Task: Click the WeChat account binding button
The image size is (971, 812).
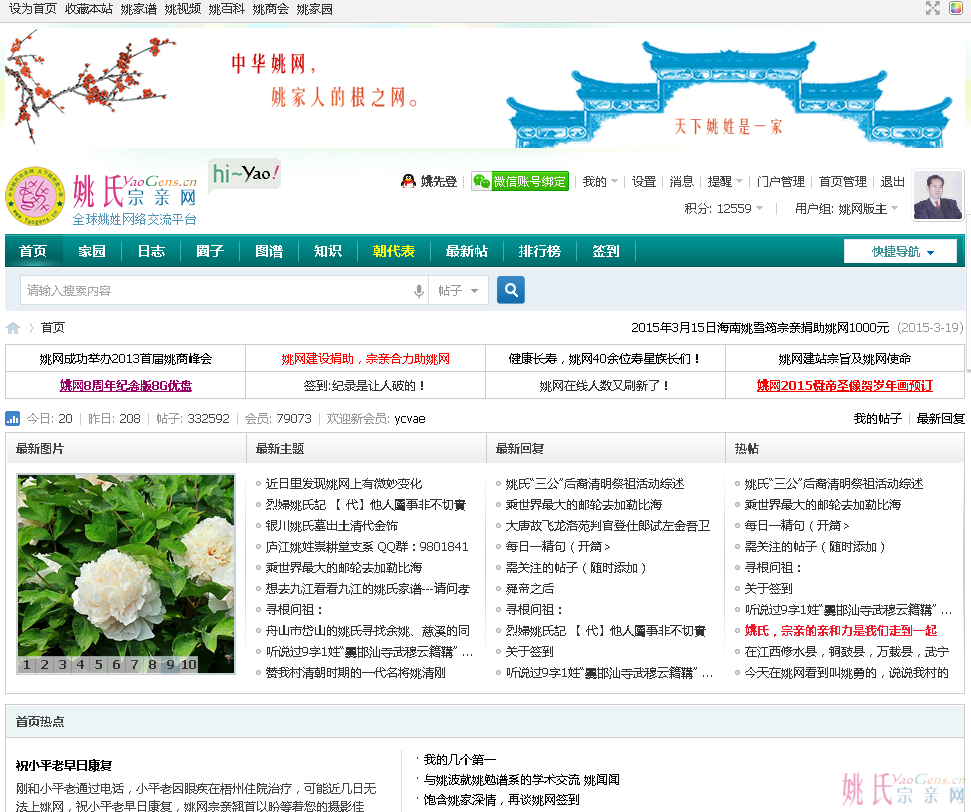Action: coord(520,181)
